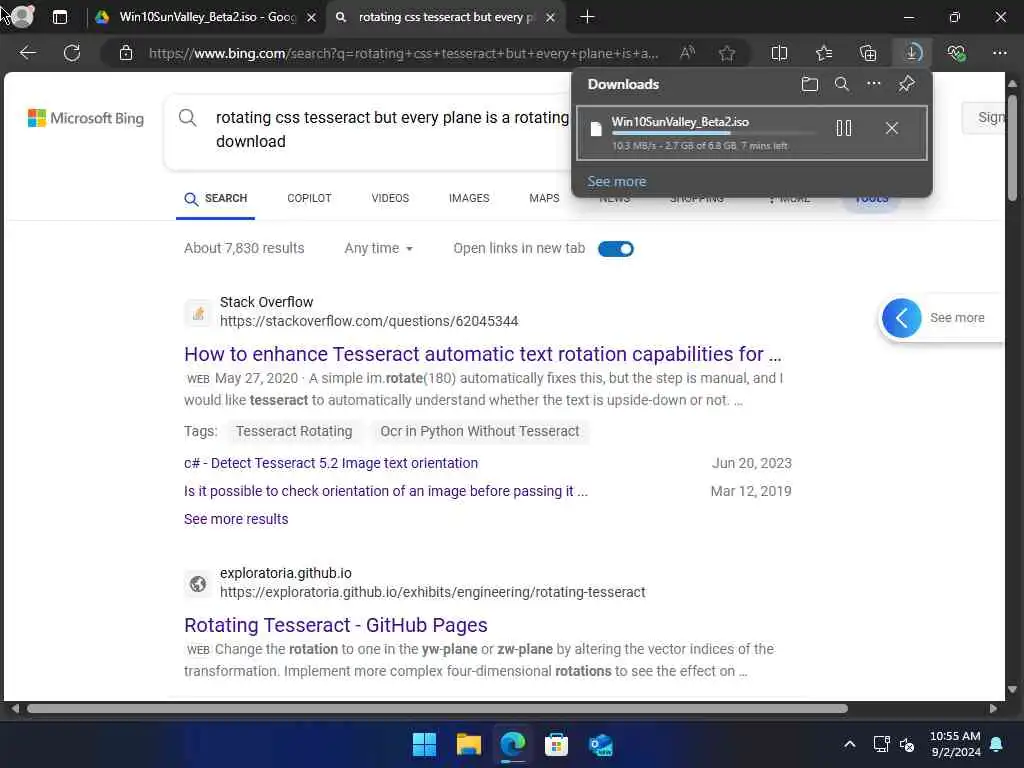
Task: Open Rotating Tesseract - GitHub Pages result
Action: point(336,625)
